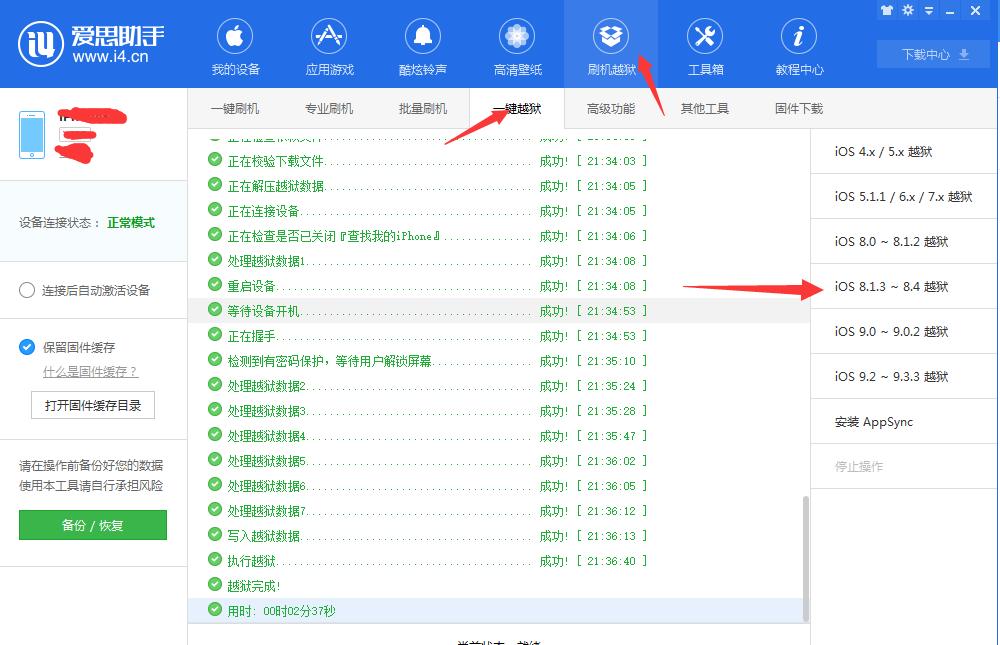Viewport: 1000px width, 645px height.
Task: Switch to the 一键刷机 tab
Action: (237, 108)
